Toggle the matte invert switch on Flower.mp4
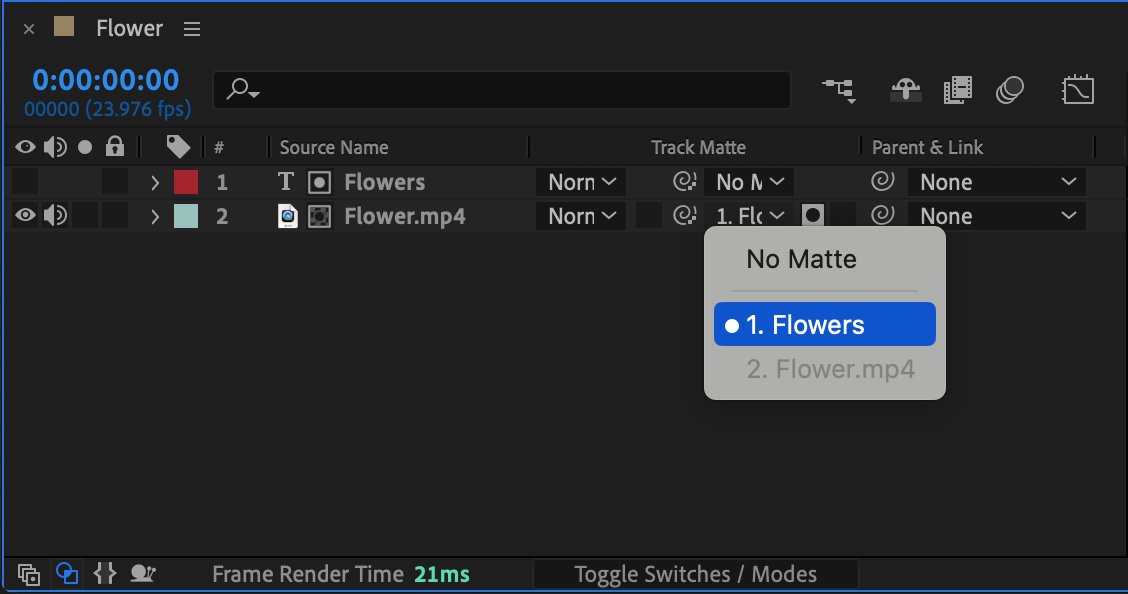The width and height of the screenshot is (1128, 594). [x=813, y=216]
